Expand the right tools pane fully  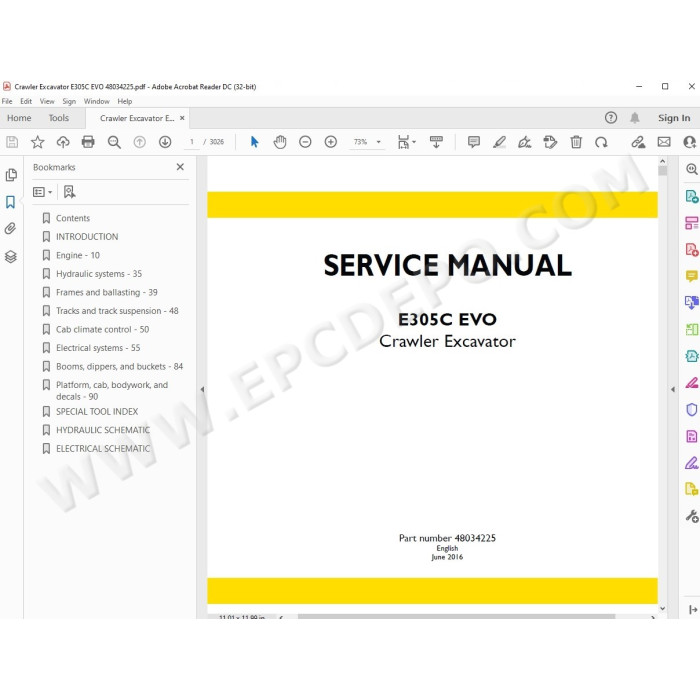click(x=693, y=609)
